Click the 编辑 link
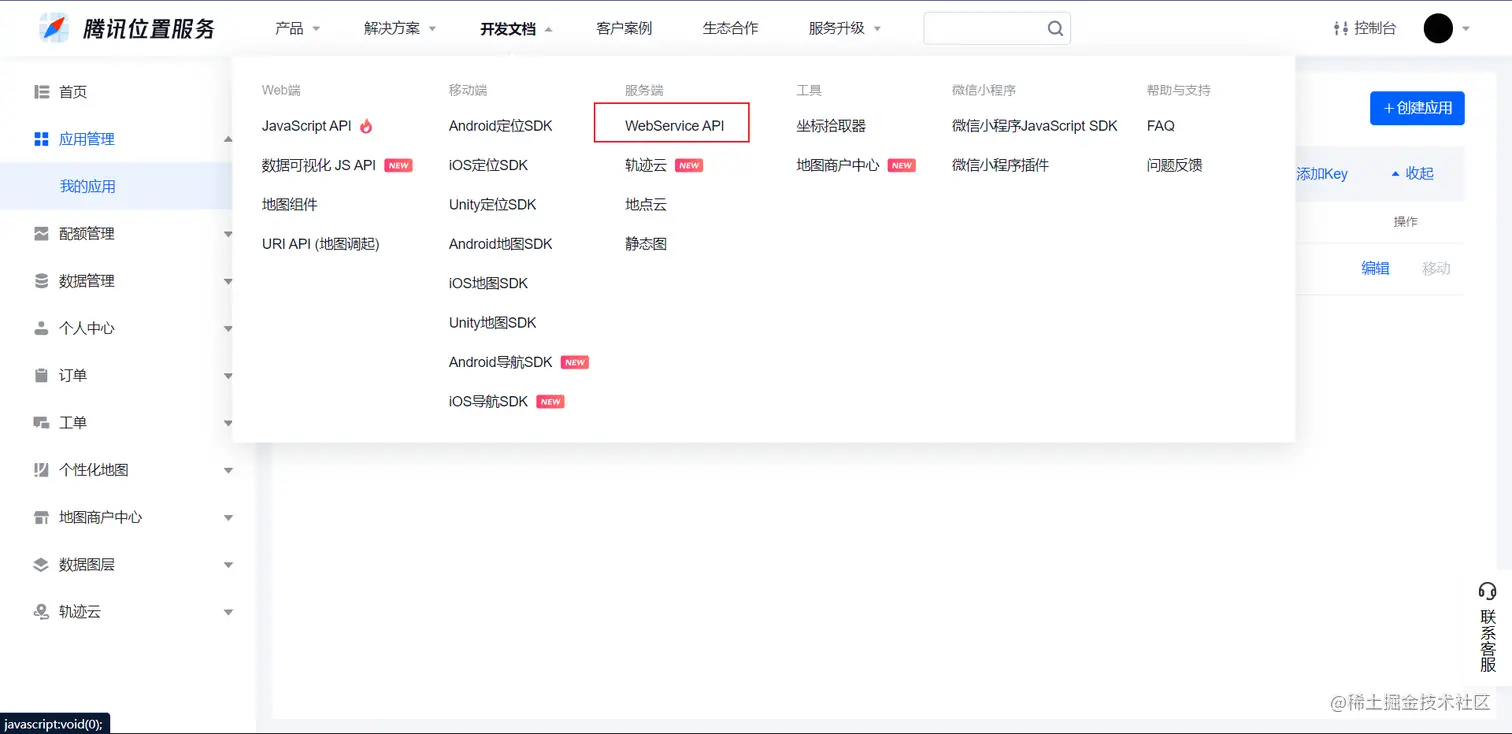This screenshot has width=1512, height=734. (1375, 268)
